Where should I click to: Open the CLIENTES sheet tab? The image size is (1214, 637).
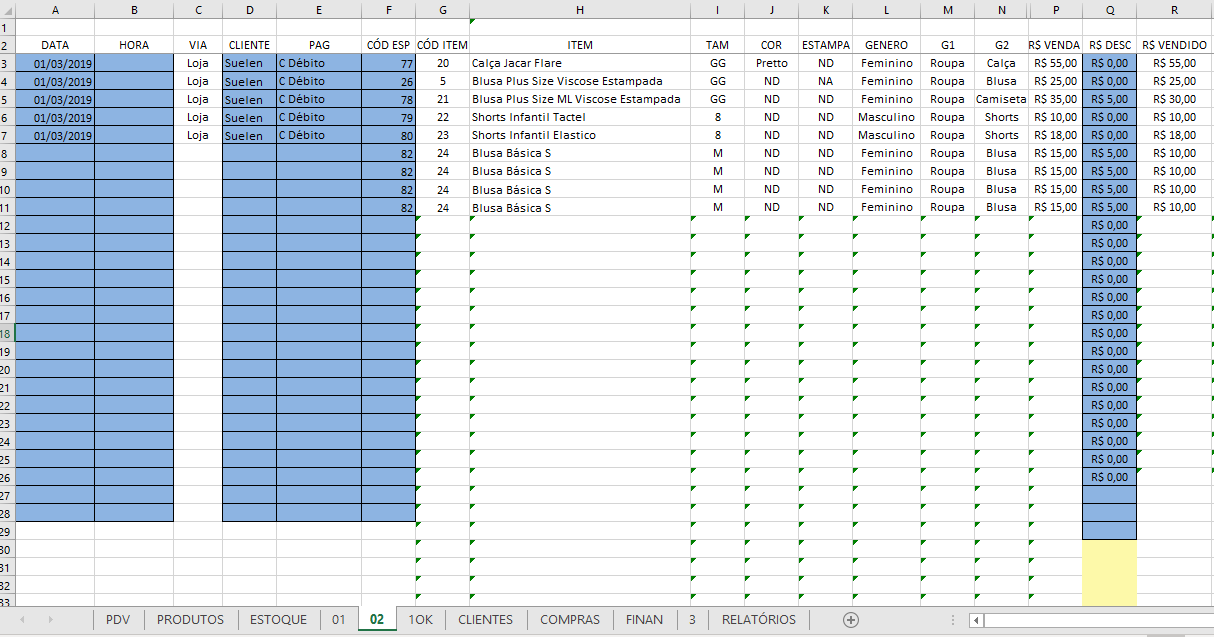486,620
